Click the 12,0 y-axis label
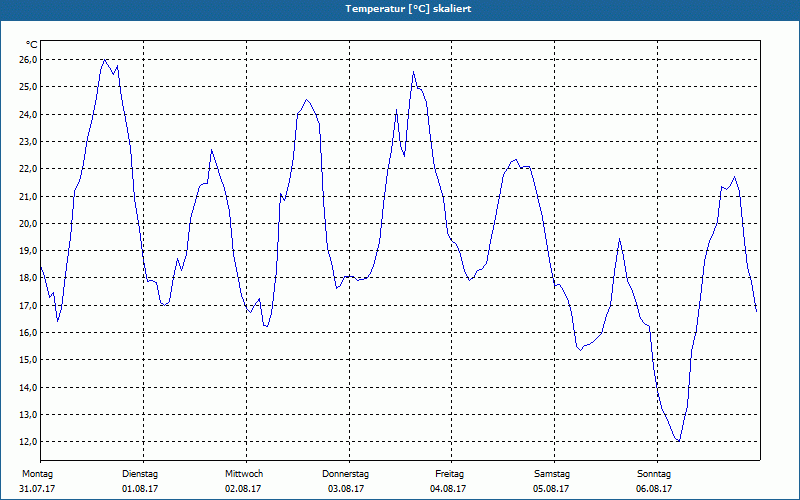This screenshot has width=800, height=500. point(29,442)
